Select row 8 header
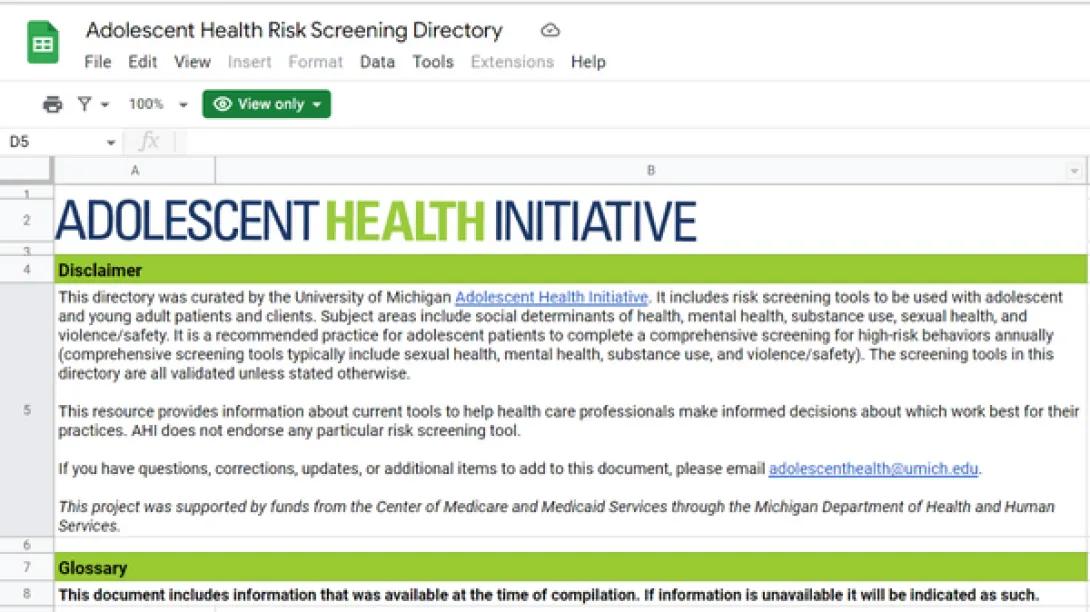The width and height of the screenshot is (1090, 612). tap(26, 594)
